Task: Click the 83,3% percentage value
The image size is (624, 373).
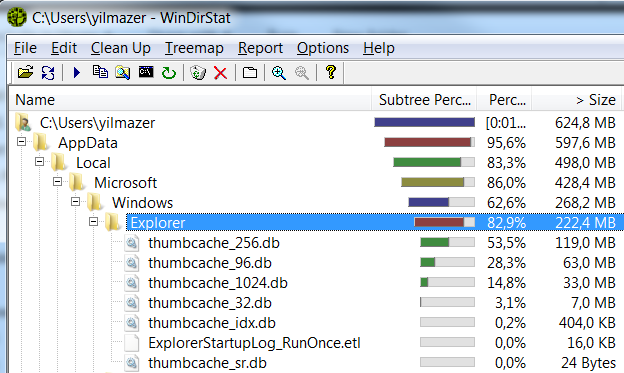Action: point(506,163)
